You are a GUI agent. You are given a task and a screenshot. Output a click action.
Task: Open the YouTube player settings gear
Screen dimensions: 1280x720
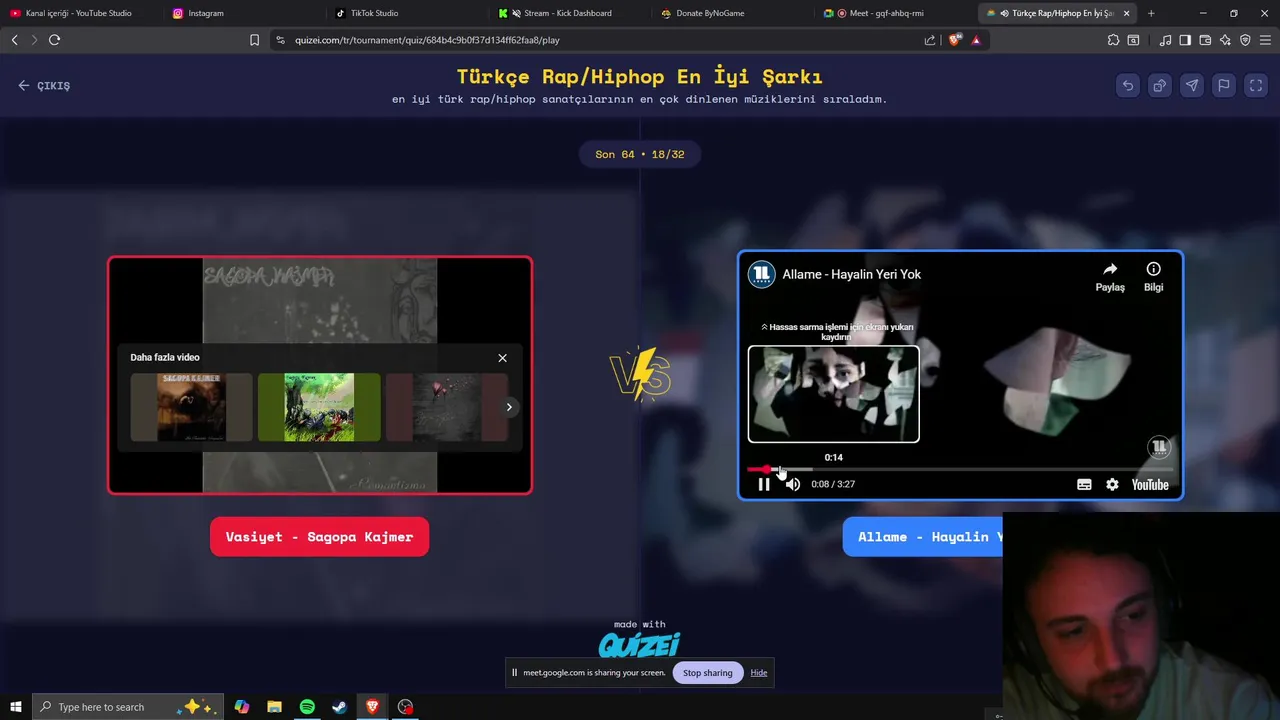[x=1112, y=484]
